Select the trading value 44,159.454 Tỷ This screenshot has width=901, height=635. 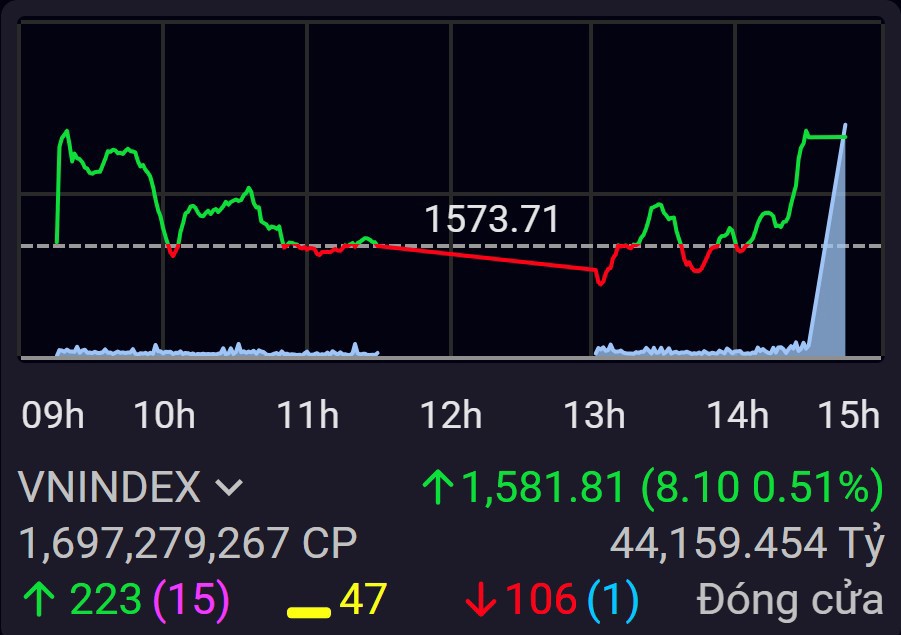pos(746,544)
